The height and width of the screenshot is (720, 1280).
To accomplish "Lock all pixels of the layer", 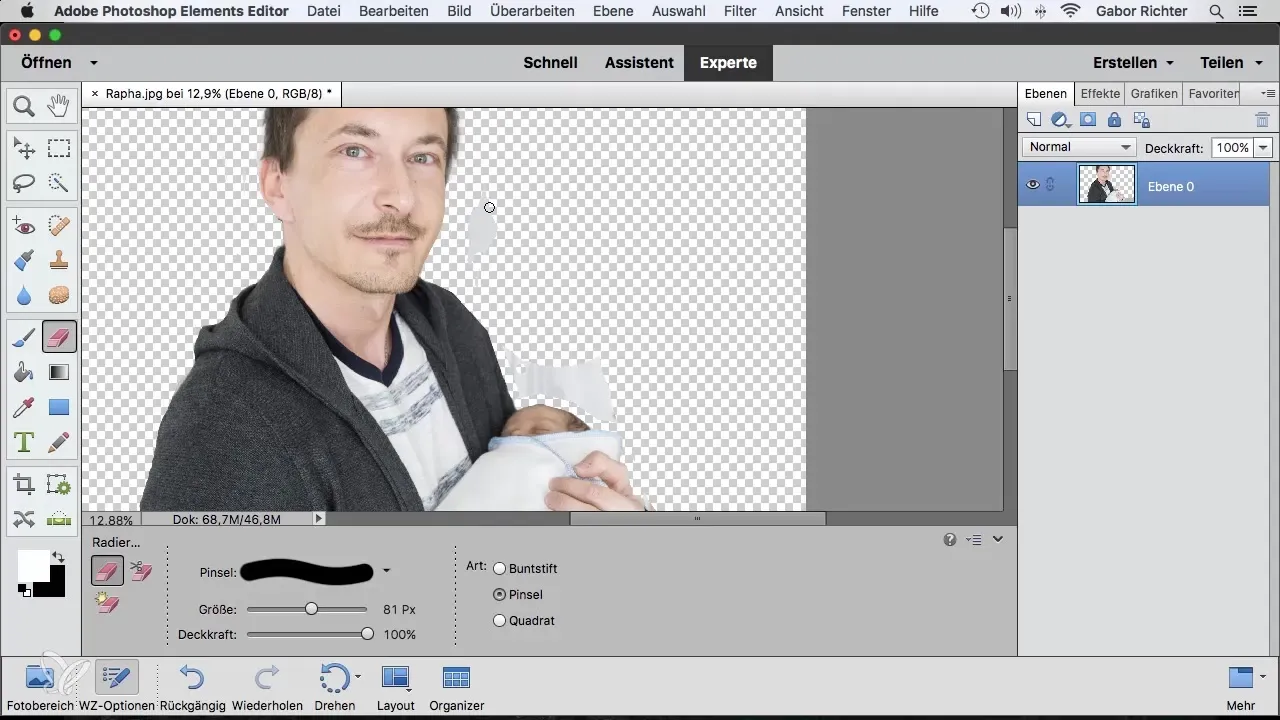I will point(1114,120).
